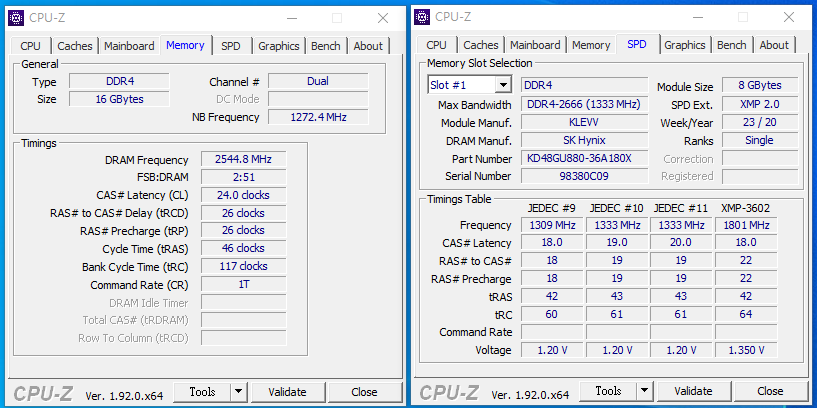Click Bank Cycle Time value 117 clocks

pyautogui.click(x=243, y=266)
